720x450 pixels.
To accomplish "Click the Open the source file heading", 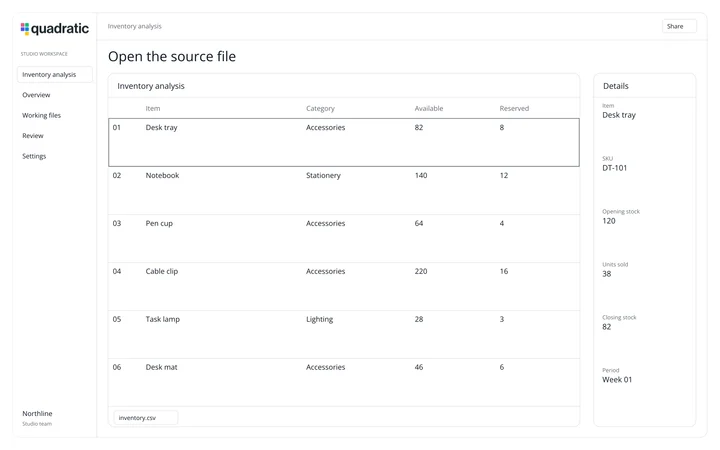I will click(172, 56).
